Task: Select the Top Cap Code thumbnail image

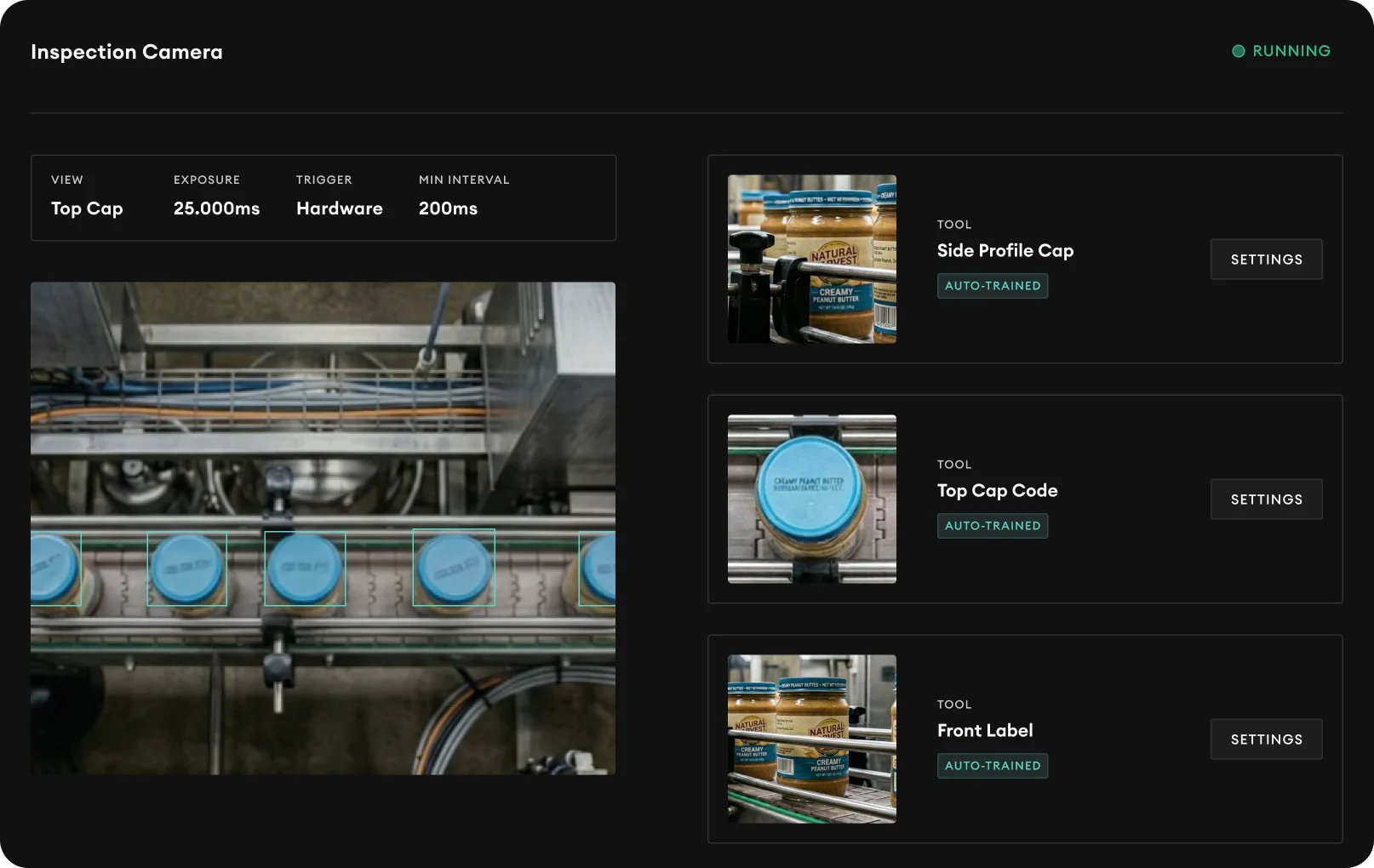Action: [x=811, y=500]
